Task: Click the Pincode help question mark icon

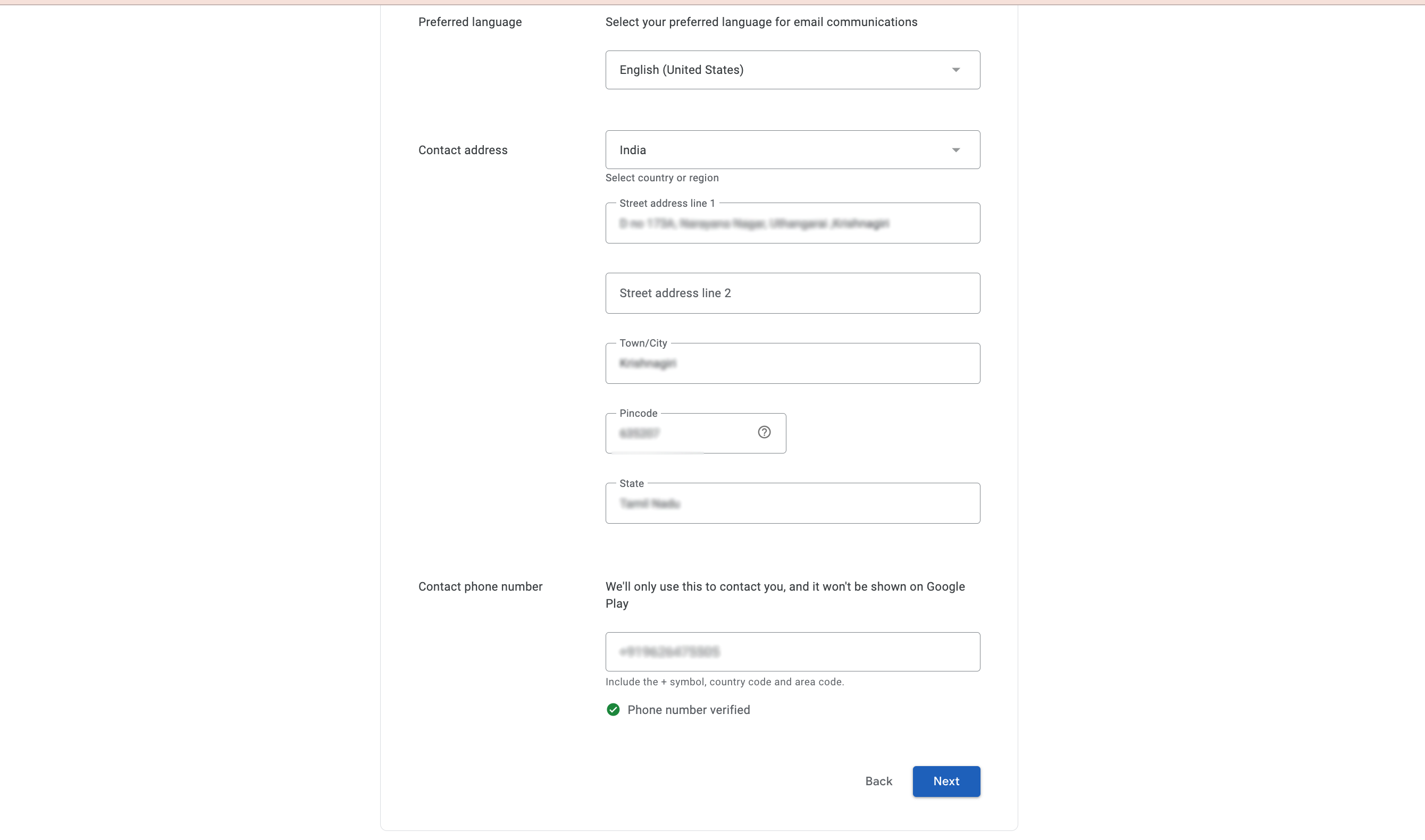Action: tap(764, 432)
